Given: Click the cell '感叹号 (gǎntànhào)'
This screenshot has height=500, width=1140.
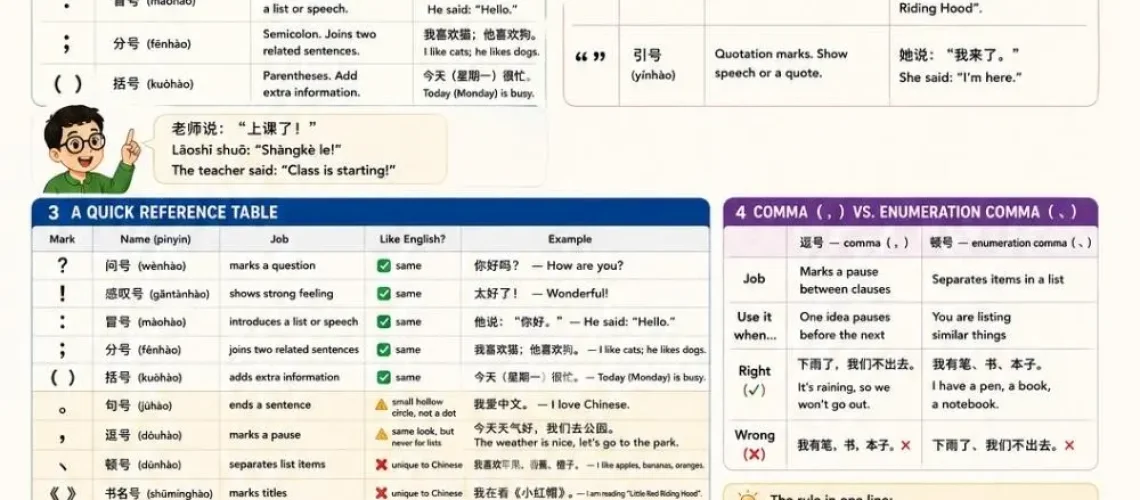Looking at the screenshot, I should click(157, 294).
